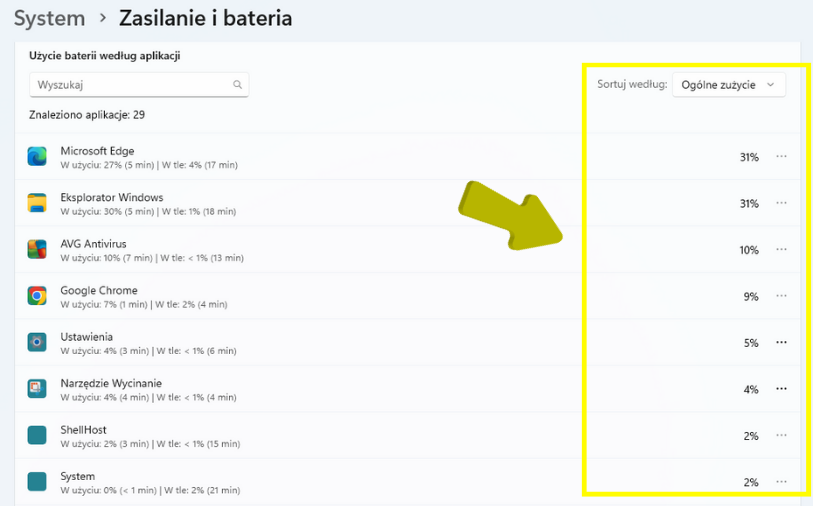This screenshot has height=506, width=814.
Task: Click the AVG Antivirus icon
Action: pyautogui.click(x=37, y=249)
